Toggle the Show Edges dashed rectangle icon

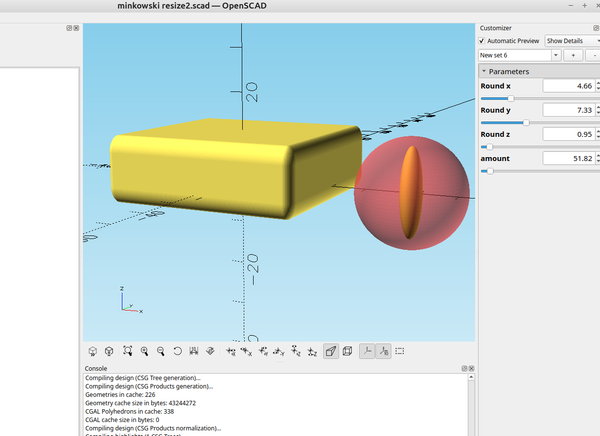click(400, 351)
